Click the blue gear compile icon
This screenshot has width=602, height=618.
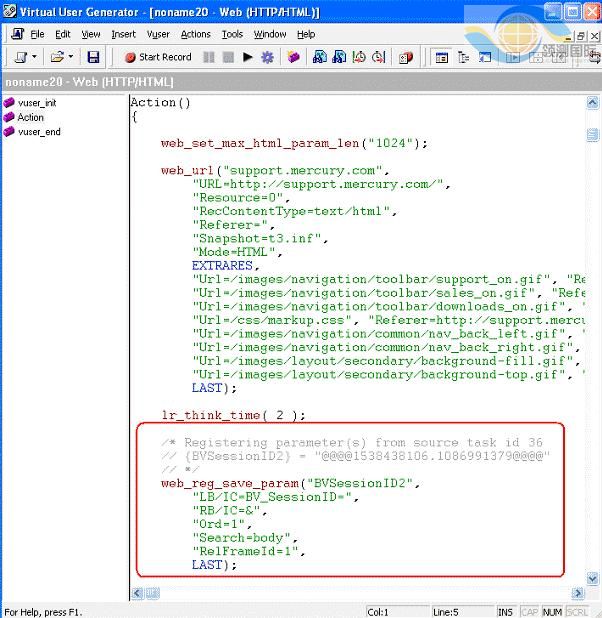point(267,58)
